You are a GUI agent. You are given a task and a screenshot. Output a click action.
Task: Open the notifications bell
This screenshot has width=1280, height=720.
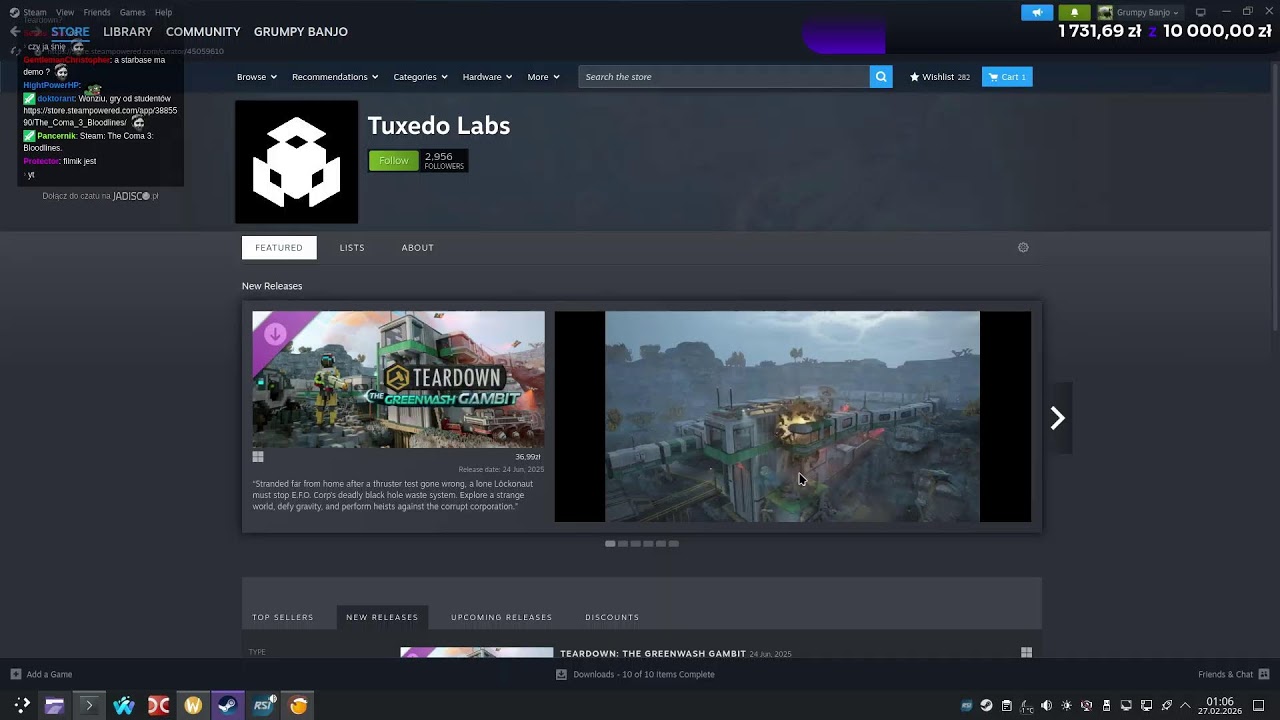[1074, 12]
